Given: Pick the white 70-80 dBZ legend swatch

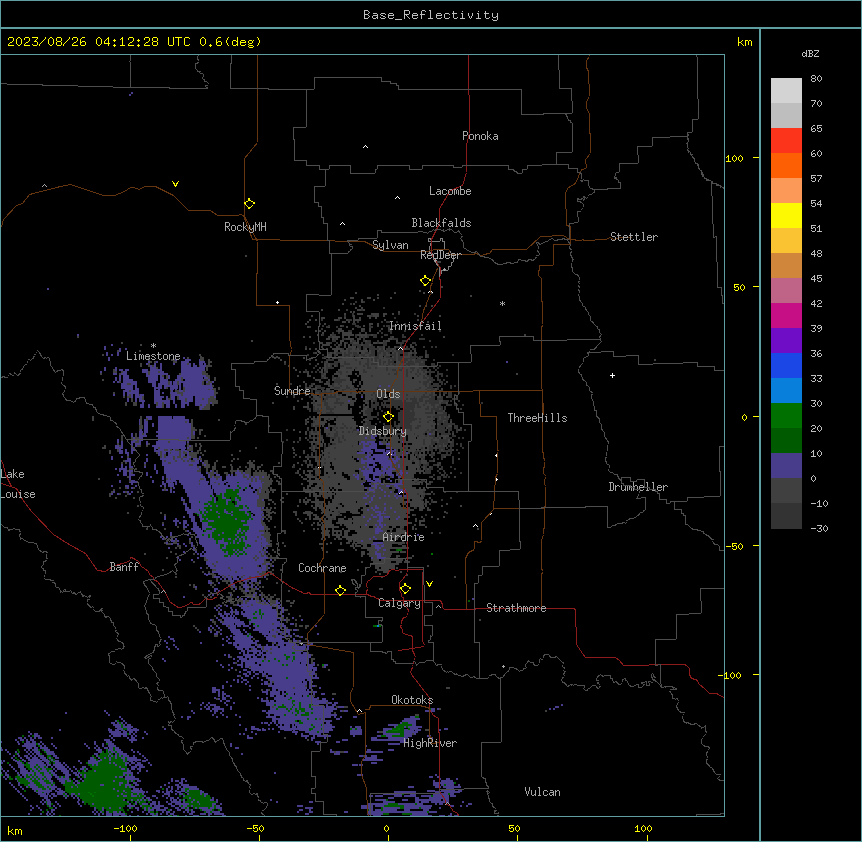Looking at the screenshot, I should tap(786, 91).
